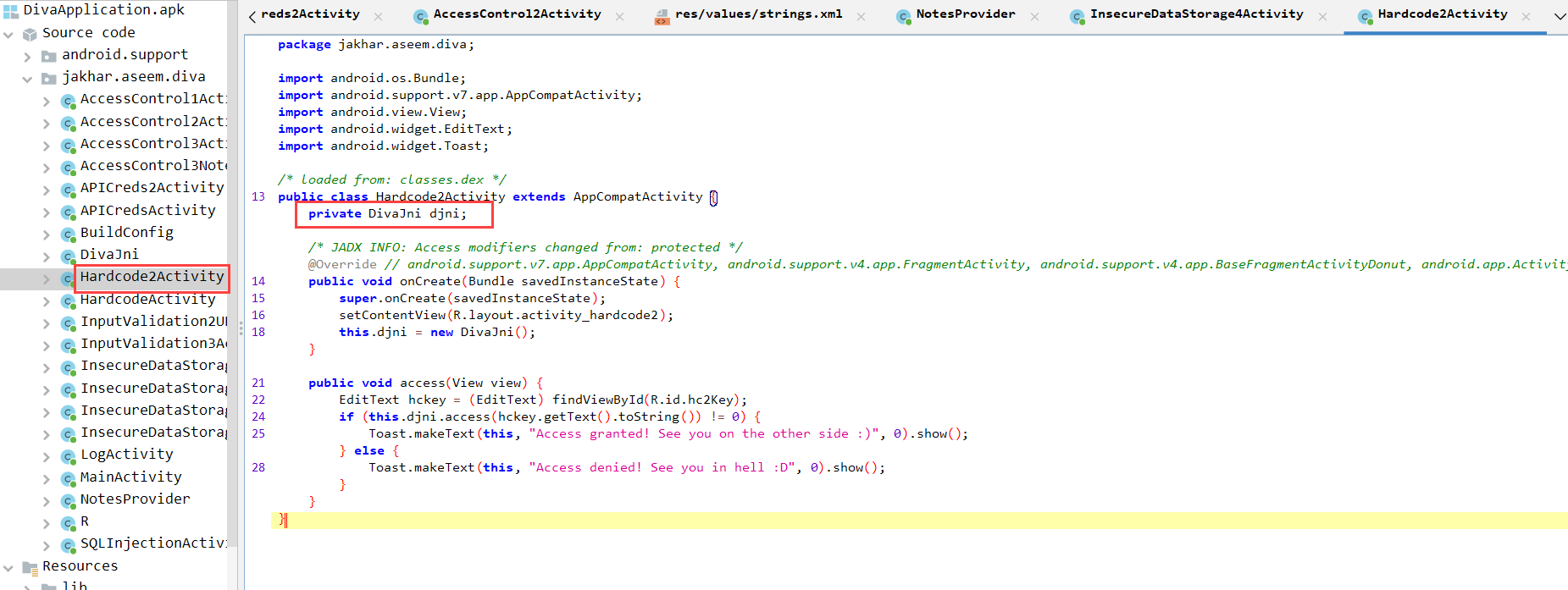Image resolution: width=1568 pixels, height=590 pixels.
Task: Close the AccessControl2Activity tab
Action: [619, 16]
